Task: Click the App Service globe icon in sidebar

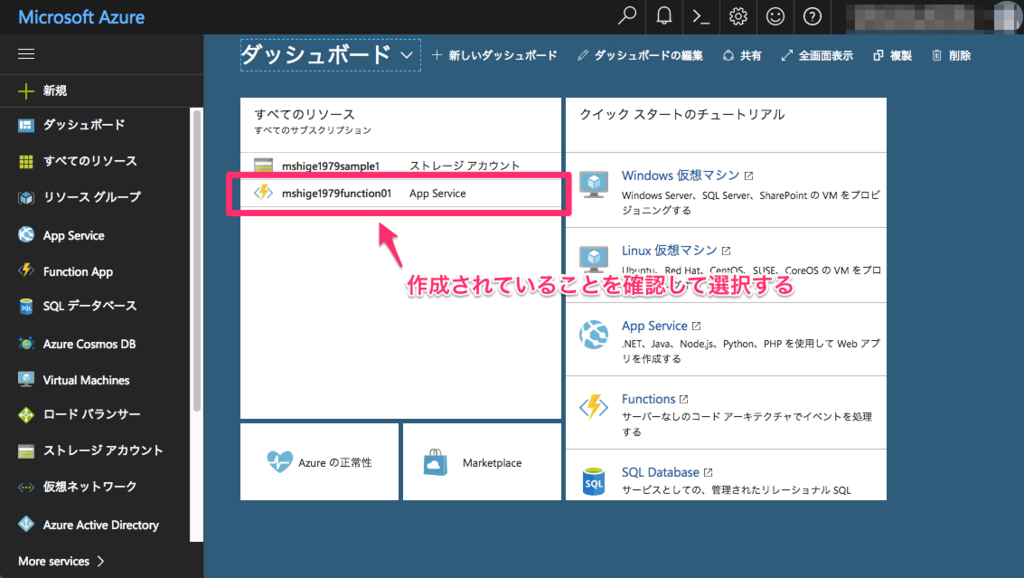Action: coord(26,234)
